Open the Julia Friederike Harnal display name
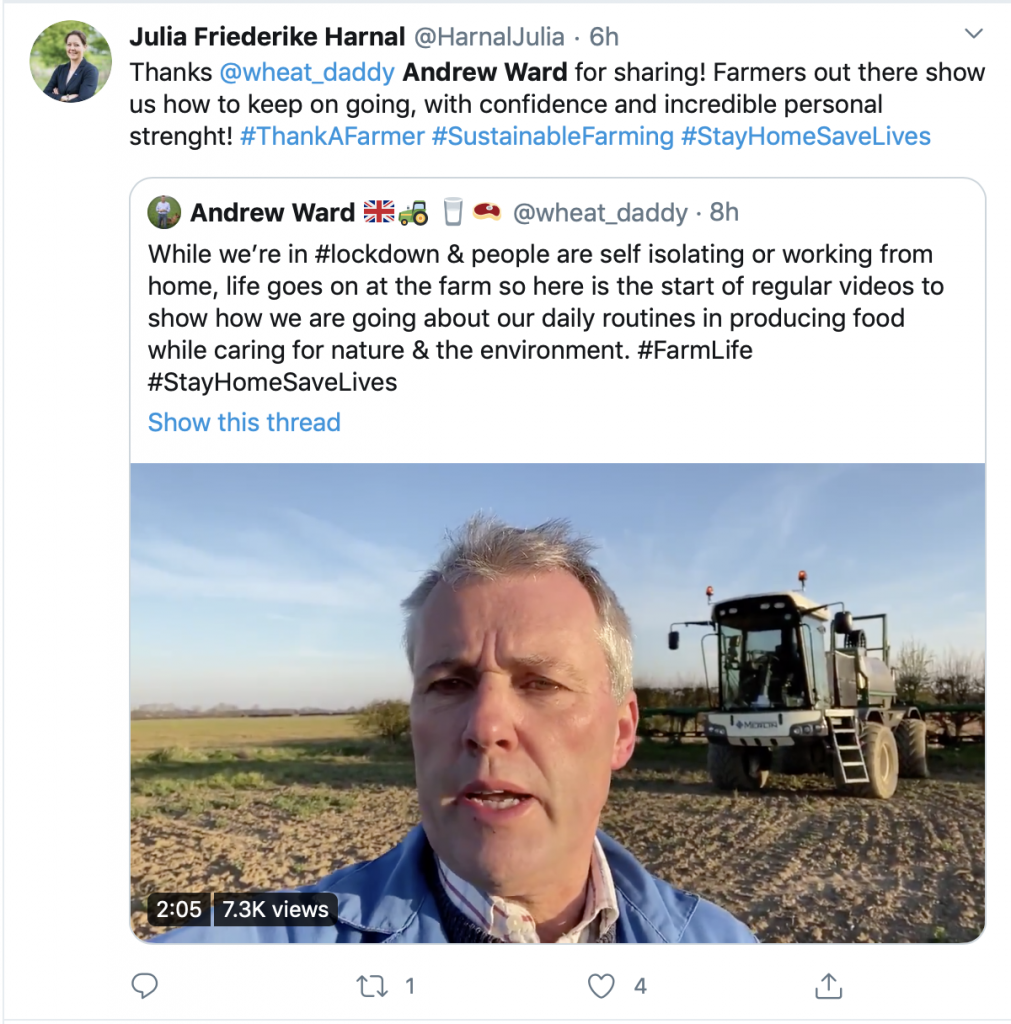This screenshot has width=1011, height=1024. click(267, 37)
